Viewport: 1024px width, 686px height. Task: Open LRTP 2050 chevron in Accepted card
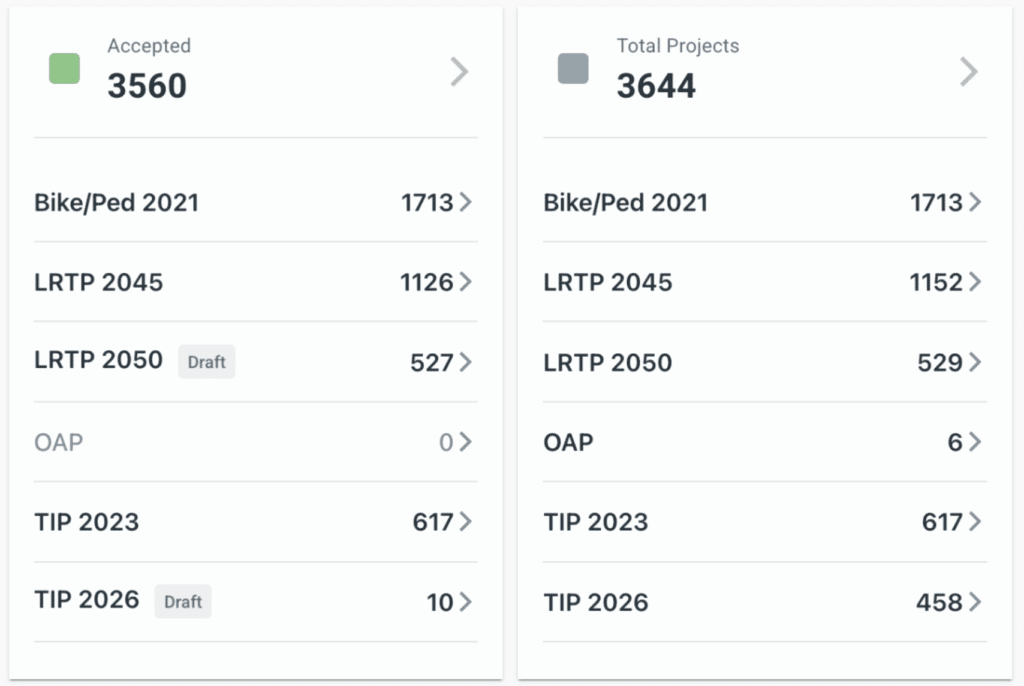(465, 362)
